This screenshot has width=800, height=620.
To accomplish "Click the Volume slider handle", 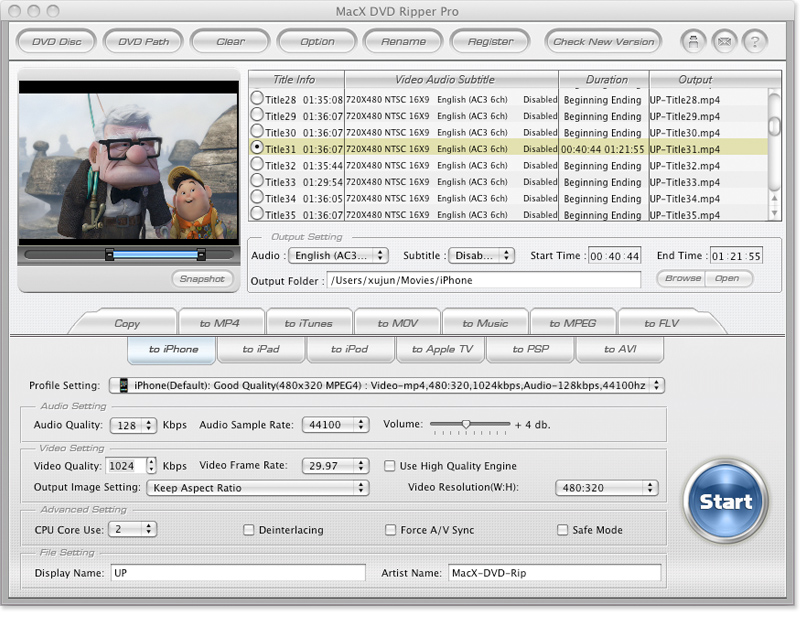I will (x=466, y=425).
